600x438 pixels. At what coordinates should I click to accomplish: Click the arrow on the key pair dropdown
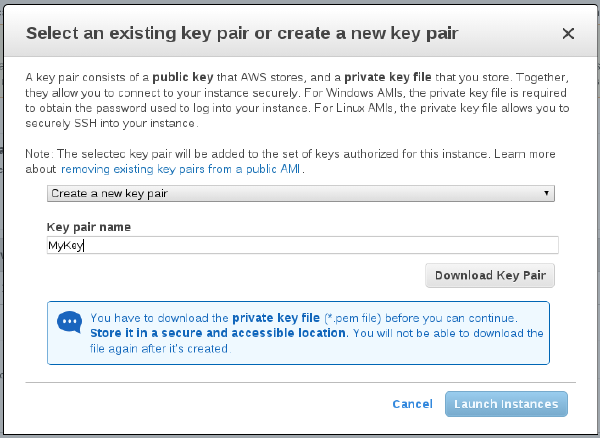point(547,193)
